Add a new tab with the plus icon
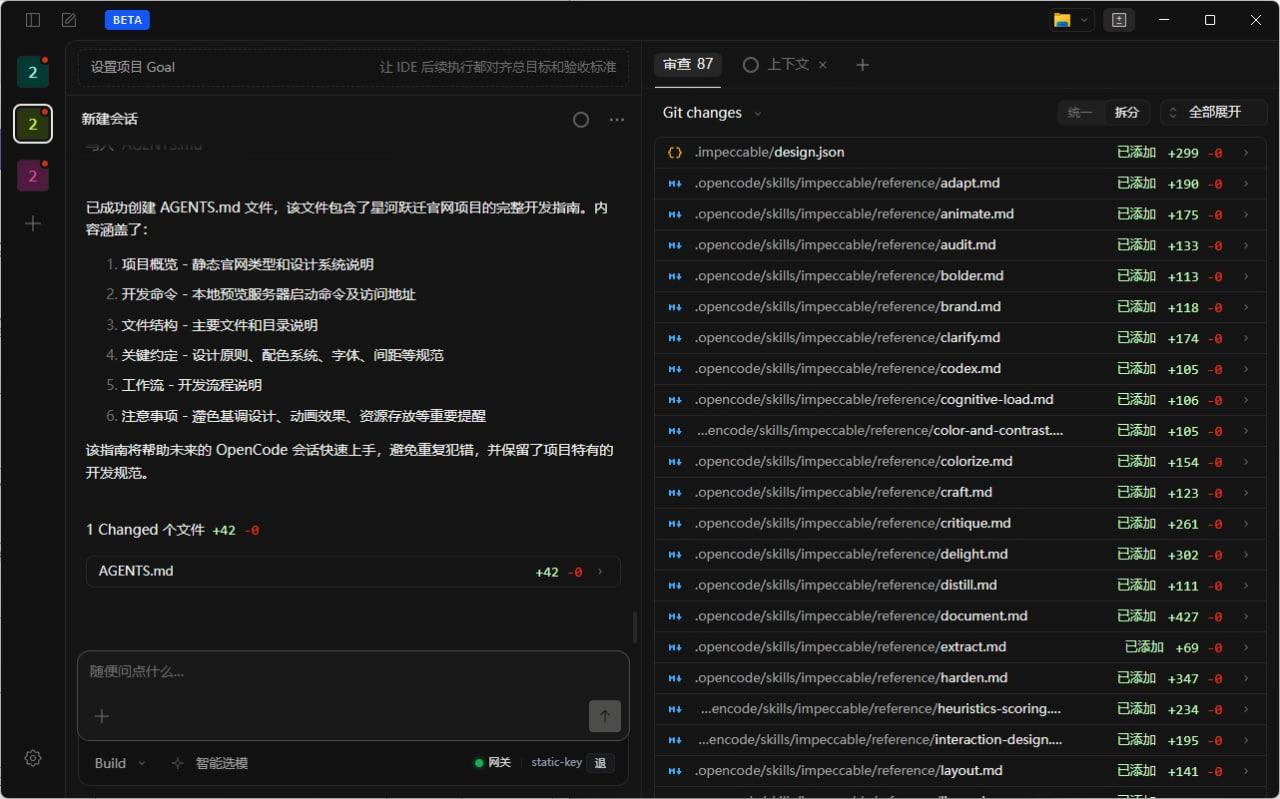 pyautogui.click(x=863, y=65)
